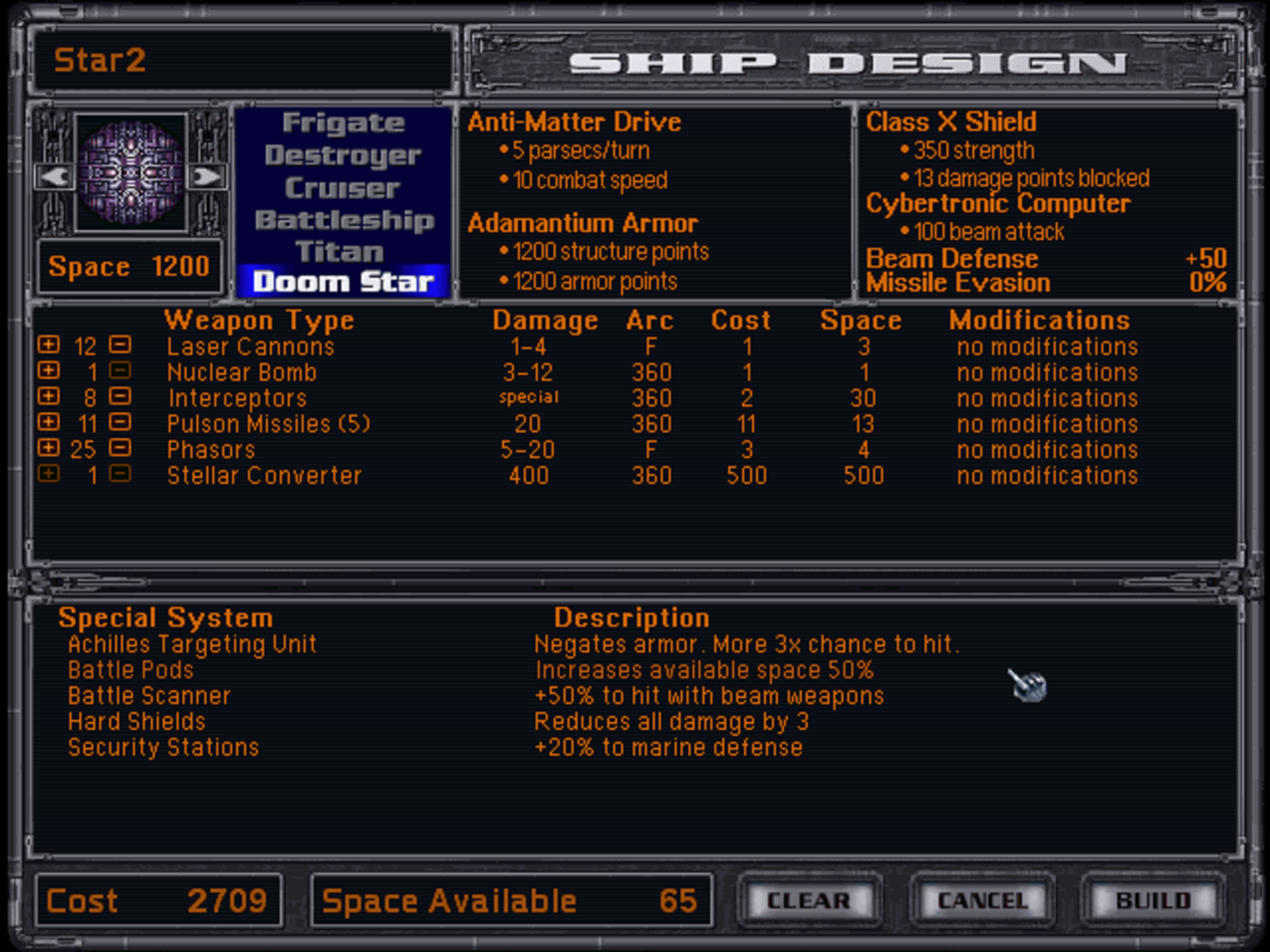
Task: Open the Anti-Matter Drive selection
Action: [x=573, y=122]
